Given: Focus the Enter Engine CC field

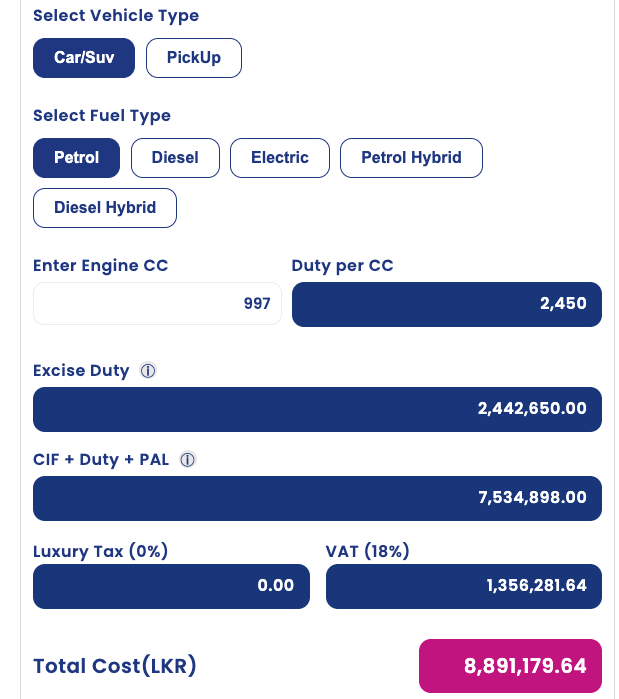Looking at the screenshot, I should click(x=157, y=304).
